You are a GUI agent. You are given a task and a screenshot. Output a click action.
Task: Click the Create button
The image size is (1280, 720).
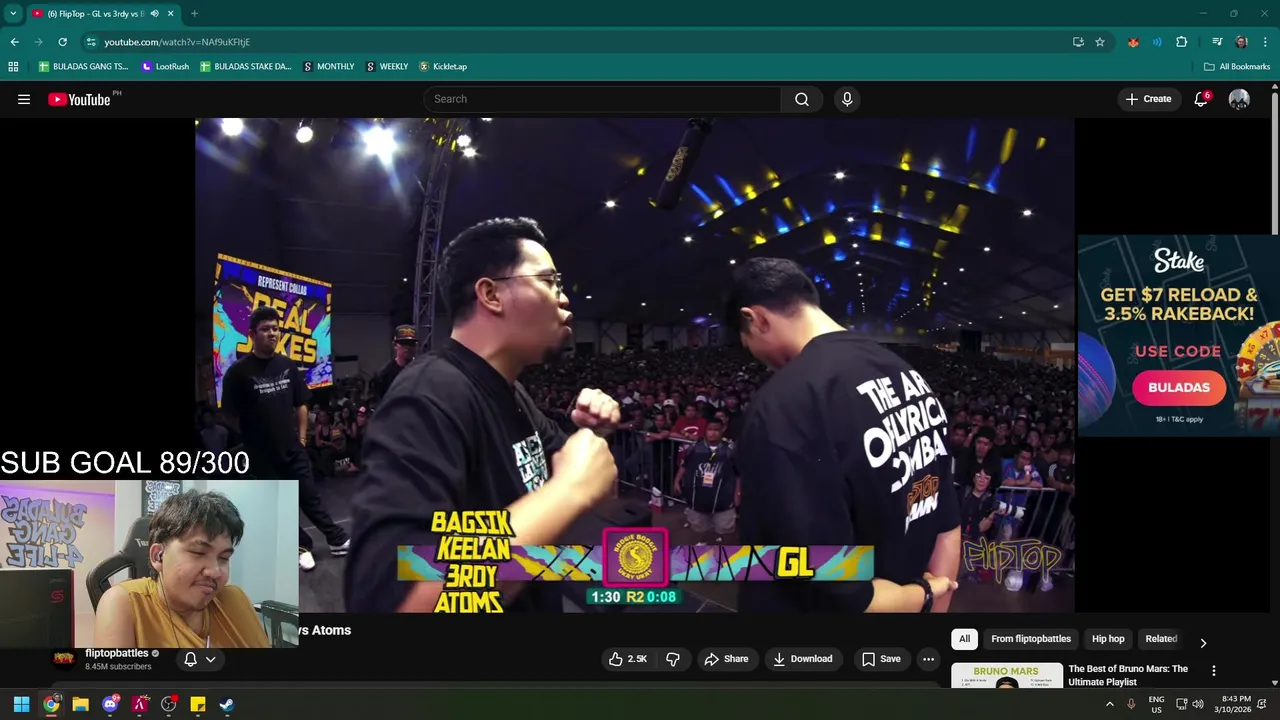click(x=1148, y=99)
